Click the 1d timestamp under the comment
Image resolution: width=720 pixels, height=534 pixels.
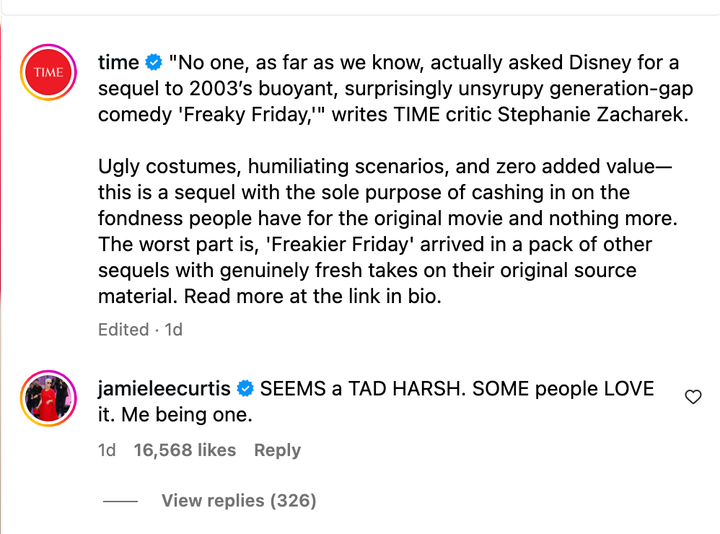pyautogui.click(x=107, y=450)
